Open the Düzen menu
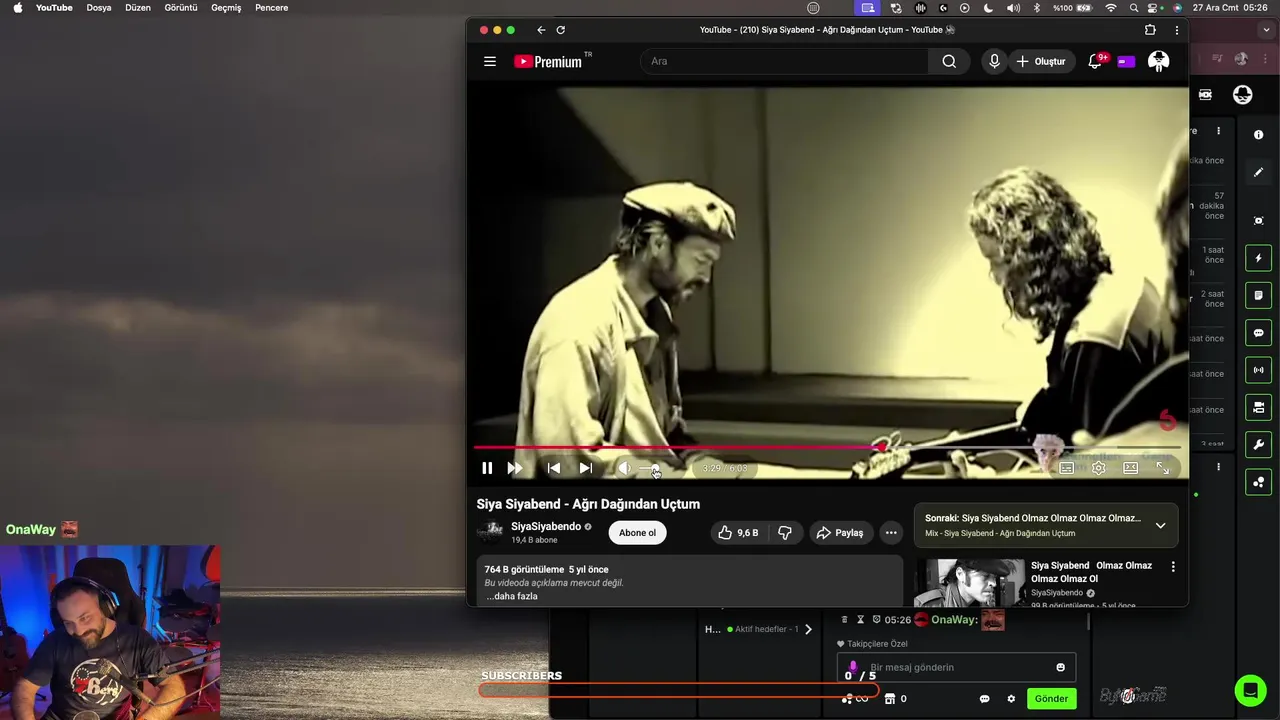Viewport: 1280px width, 720px height. pos(138,7)
